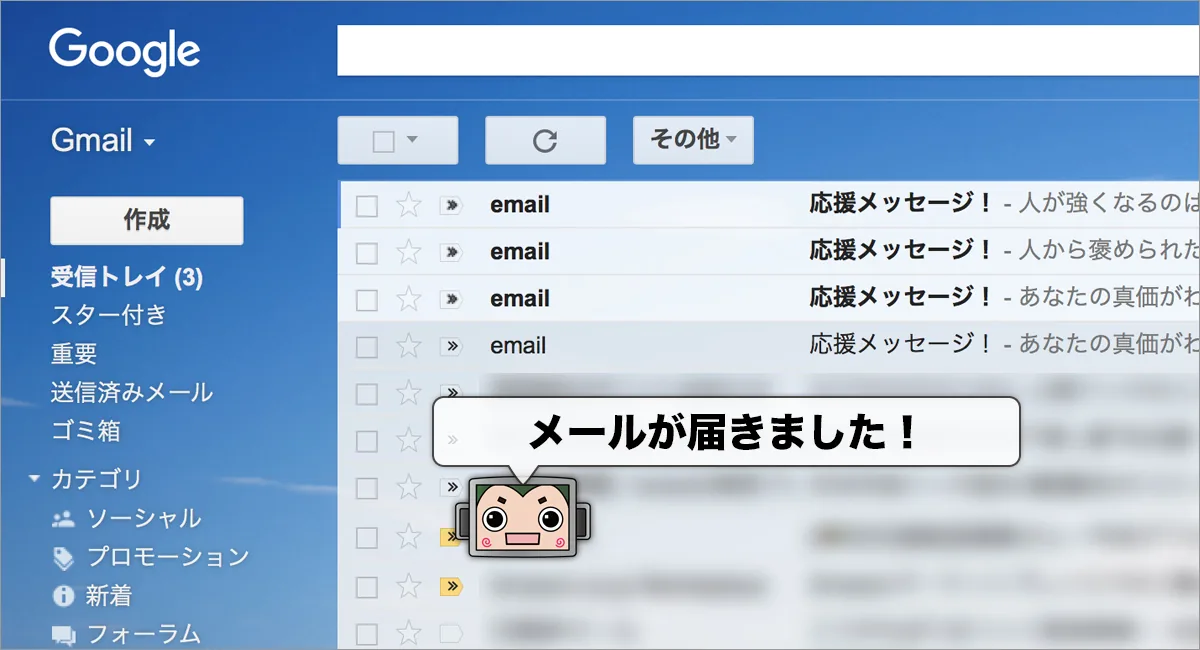Image resolution: width=1200 pixels, height=650 pixels.
Task: Tick the select-all checkbox in toolbar
Action: [x=383, y=141]
